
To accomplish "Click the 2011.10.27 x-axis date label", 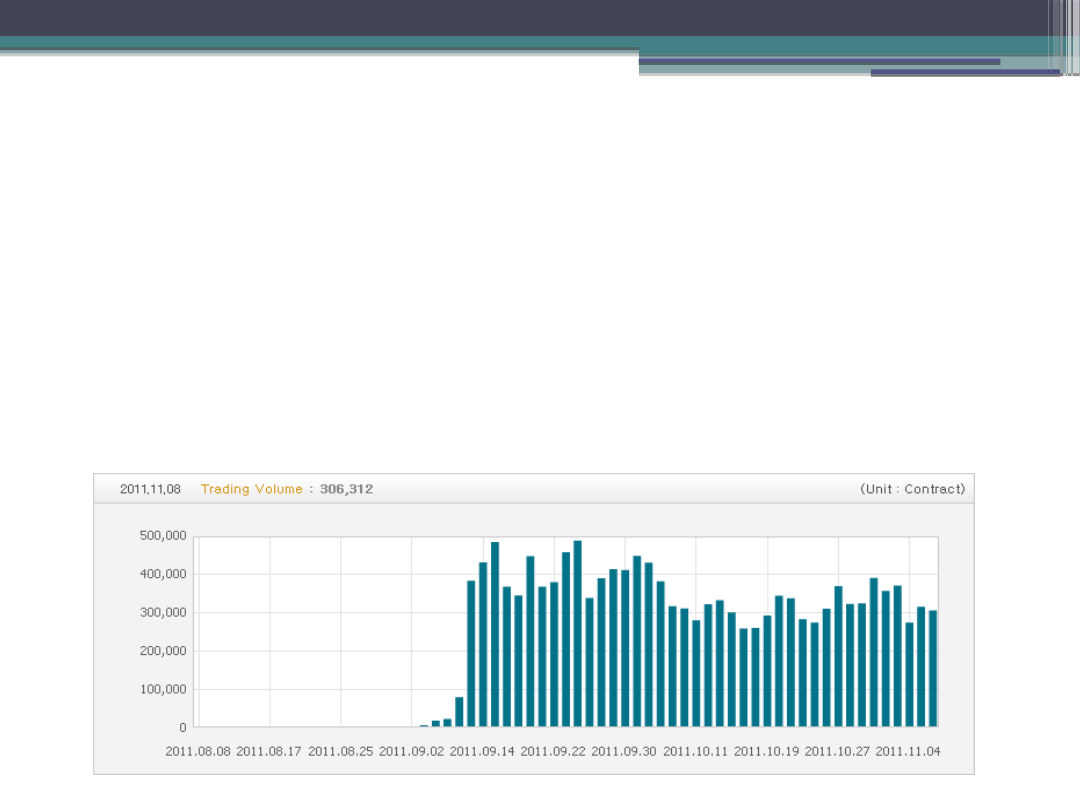I will click(x=837, y=751).
